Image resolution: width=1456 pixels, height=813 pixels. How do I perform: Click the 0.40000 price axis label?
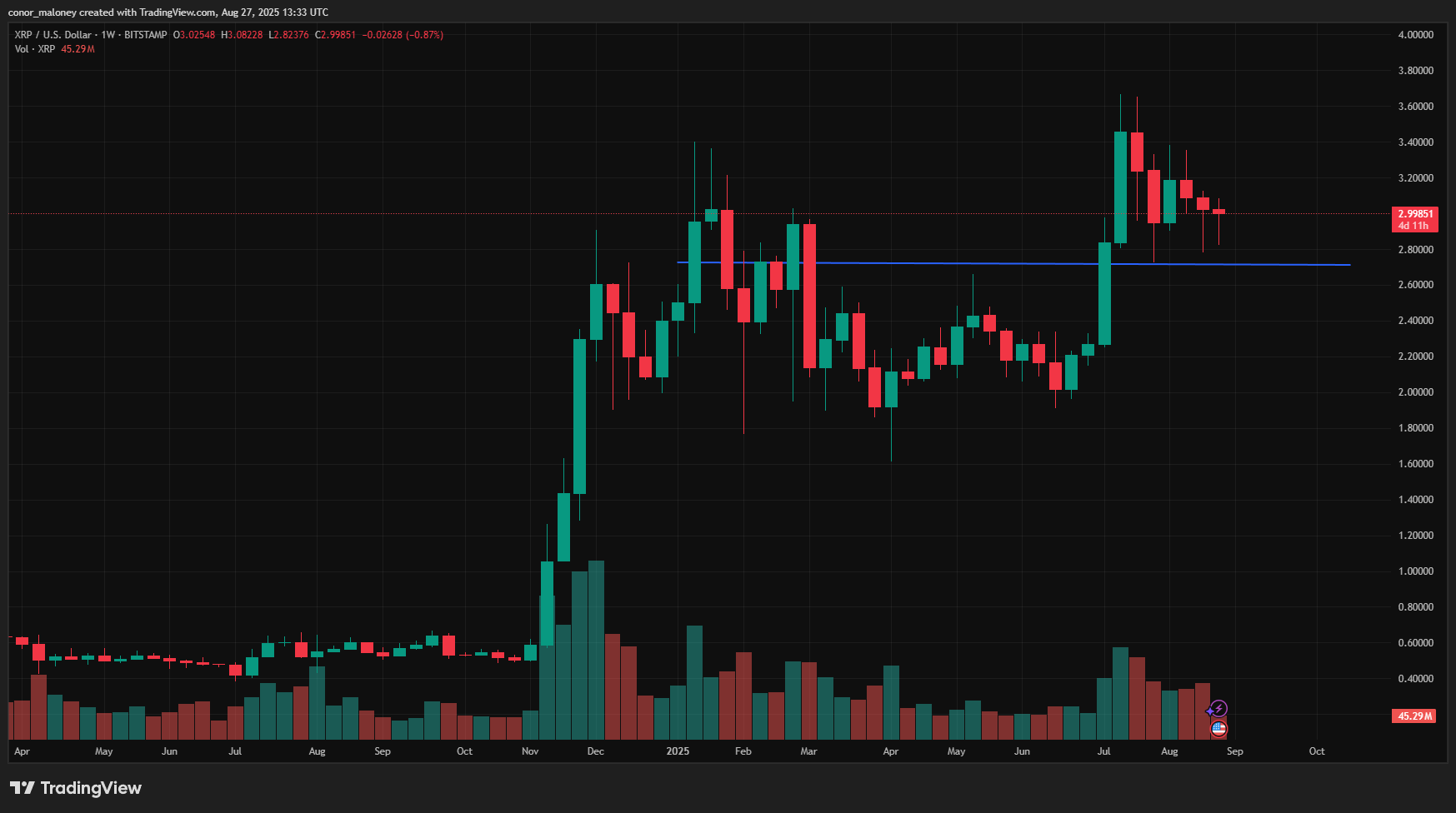(x=1416, y=679)
